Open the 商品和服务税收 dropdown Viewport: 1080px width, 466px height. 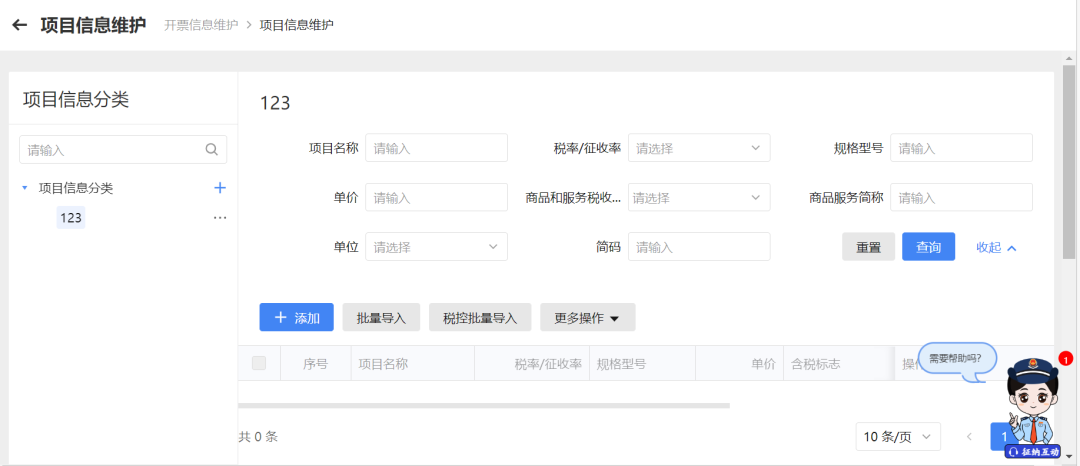[x=699, y=198]
